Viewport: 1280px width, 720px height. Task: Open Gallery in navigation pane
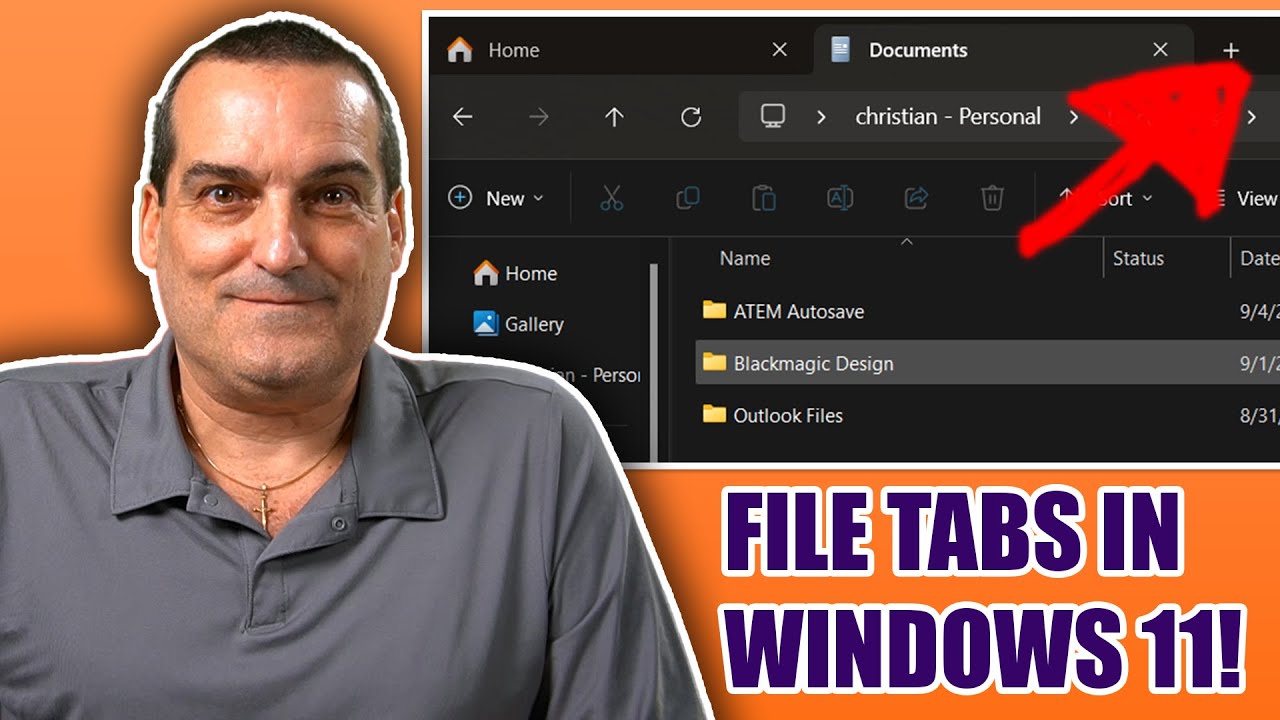(x=519, y=324)
